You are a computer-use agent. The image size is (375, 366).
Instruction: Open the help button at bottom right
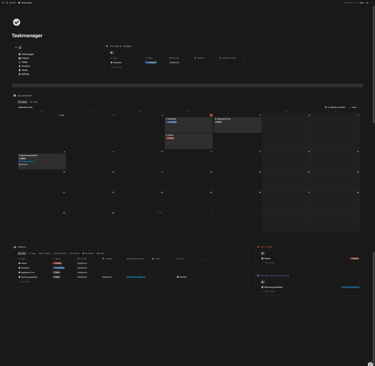370,364
